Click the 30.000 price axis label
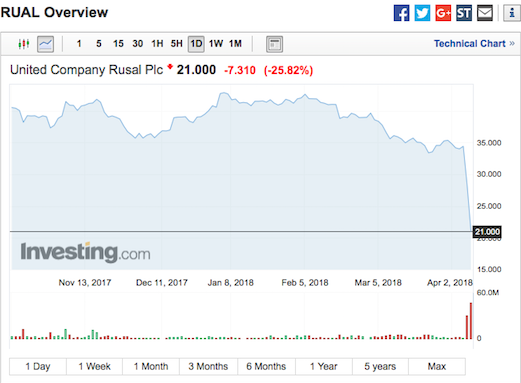The image size is (521, 383). coord(489,174)
